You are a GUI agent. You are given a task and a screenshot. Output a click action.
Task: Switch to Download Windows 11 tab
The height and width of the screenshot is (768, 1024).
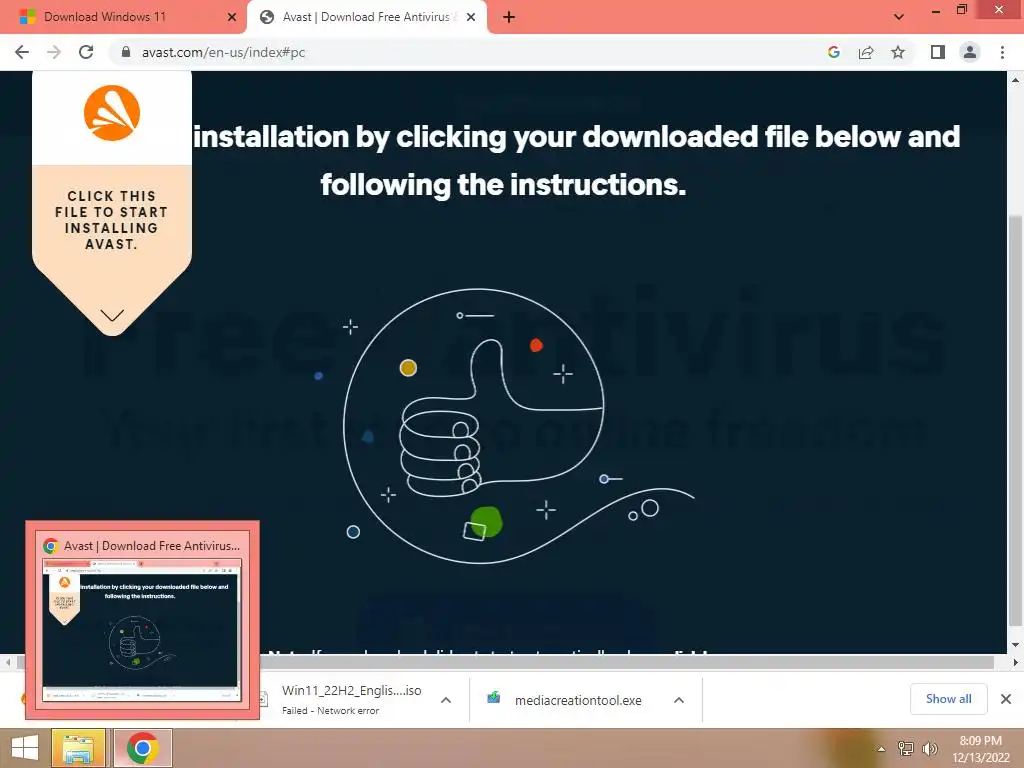click(x=123, y=17)
